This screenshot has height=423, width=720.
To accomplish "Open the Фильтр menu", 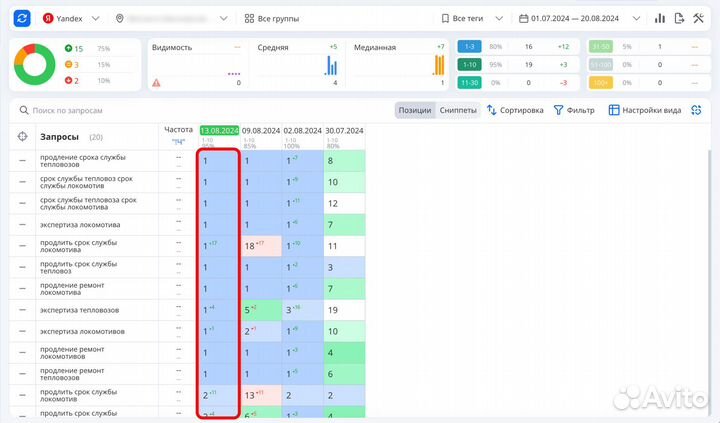I will coord(574,110).
